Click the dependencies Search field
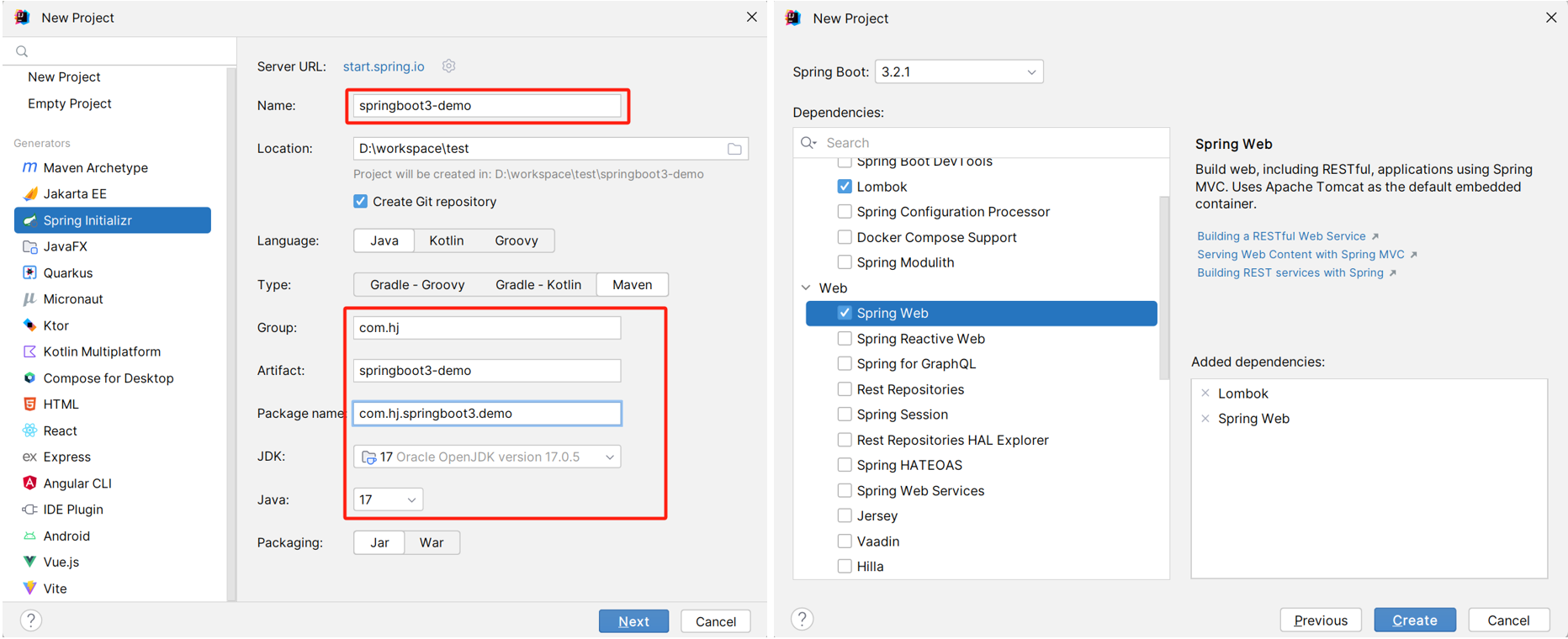 pyautogui.click(x=981, y=143)
